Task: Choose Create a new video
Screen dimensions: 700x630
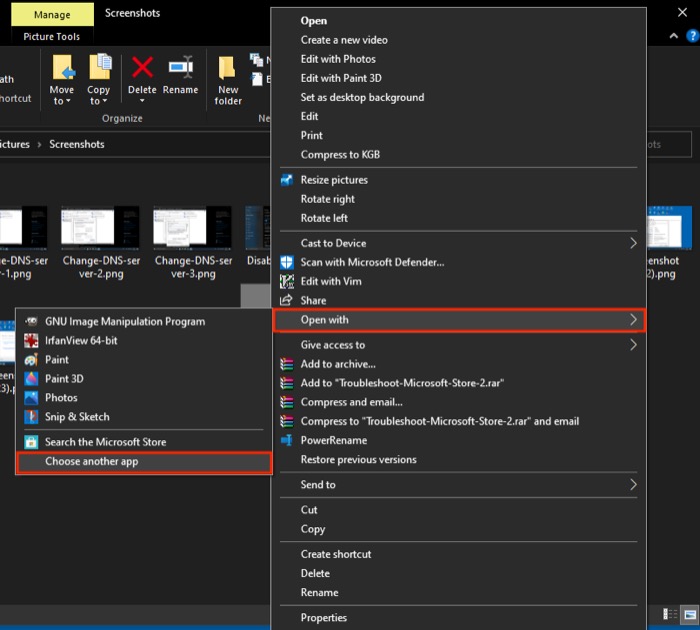Action: click(458, 40)
